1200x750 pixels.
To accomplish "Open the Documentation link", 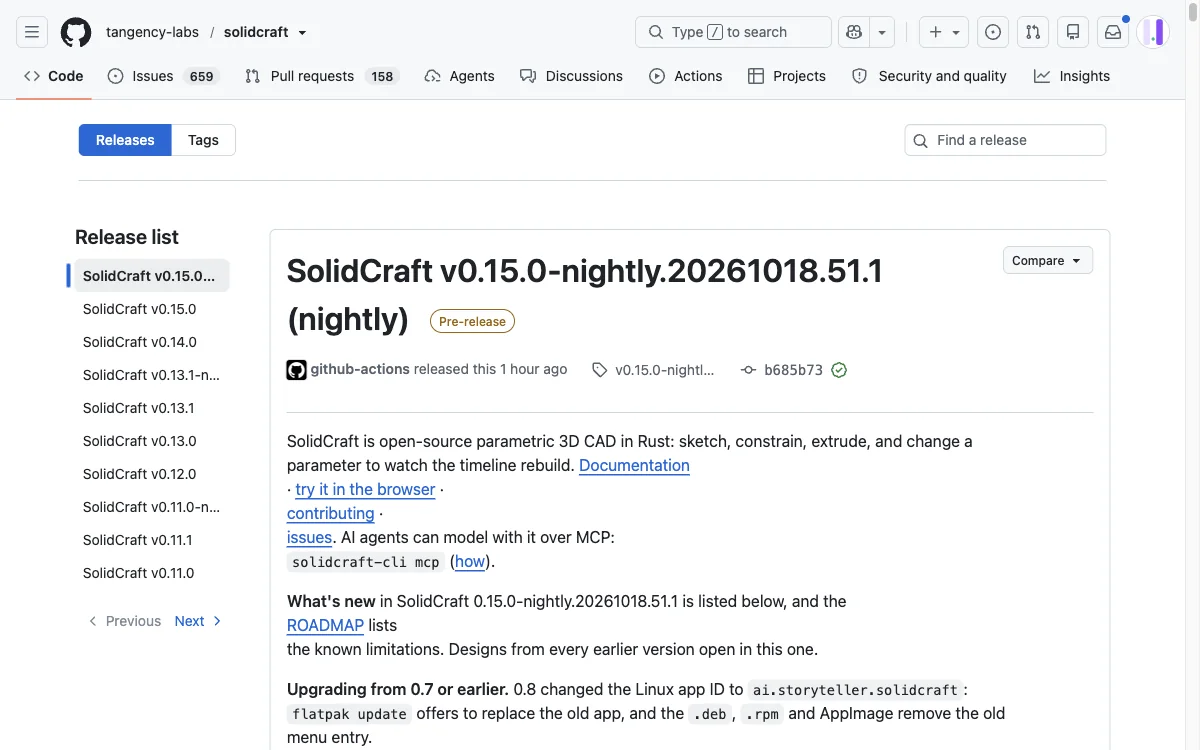I will [x=634, y=465].
